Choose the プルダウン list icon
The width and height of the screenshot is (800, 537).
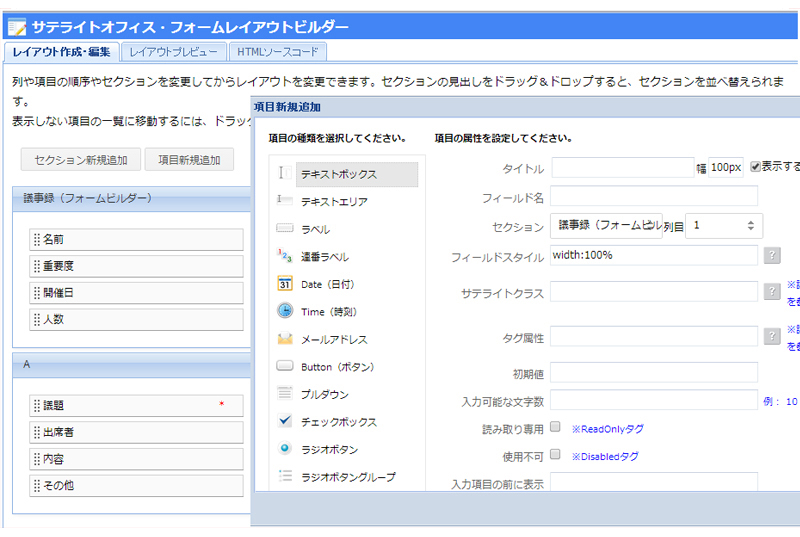point(285,393)
